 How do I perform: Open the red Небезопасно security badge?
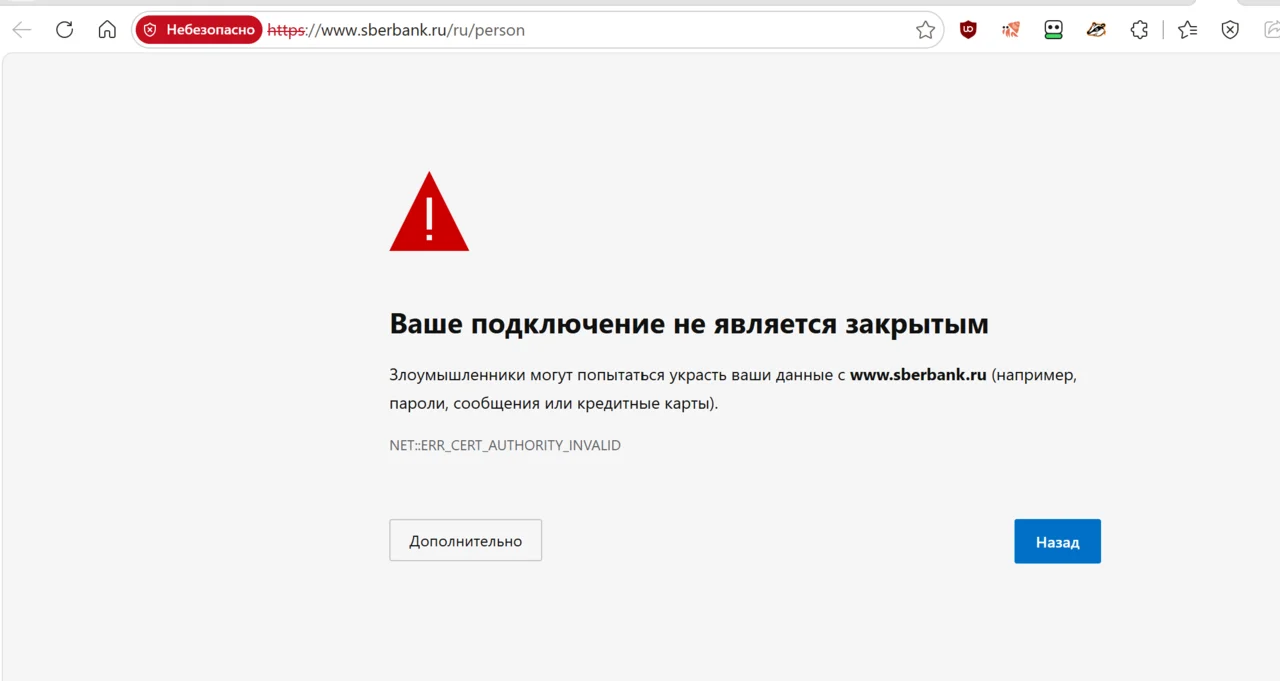(200, 30)
